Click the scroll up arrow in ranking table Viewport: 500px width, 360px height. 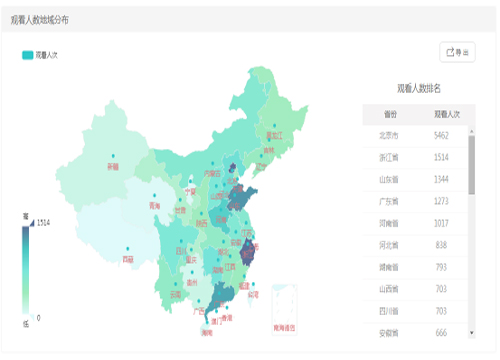(472, 131)
